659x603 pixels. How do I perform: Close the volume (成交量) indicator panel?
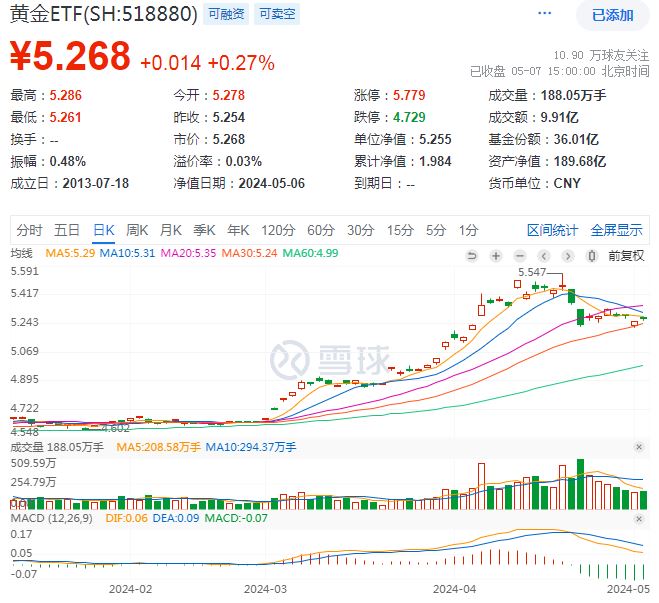click(639, 447)
